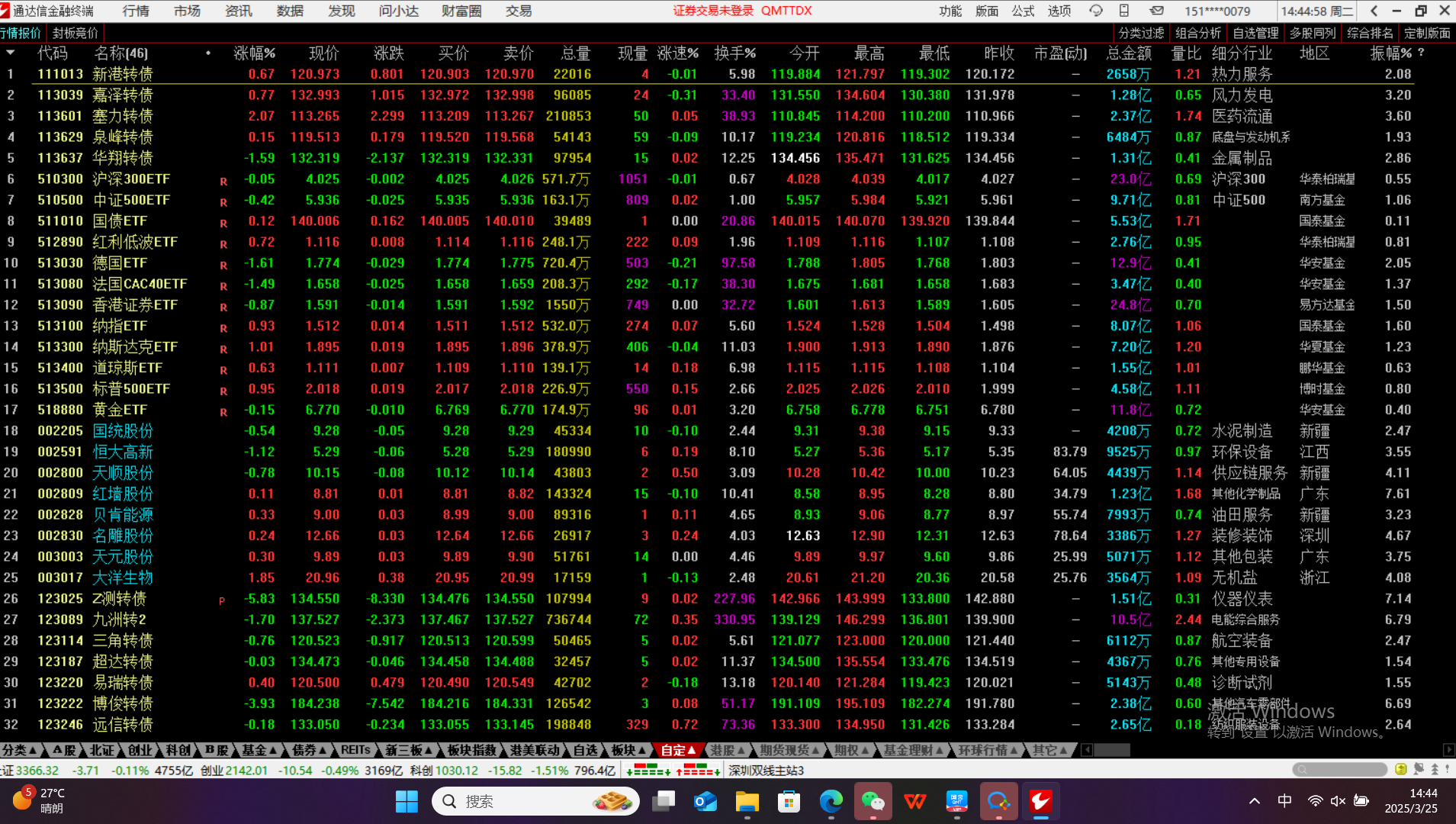Viewport: 1456px width, 824px height.
Task: Click the 定制版面 button
Action: 1427,33
